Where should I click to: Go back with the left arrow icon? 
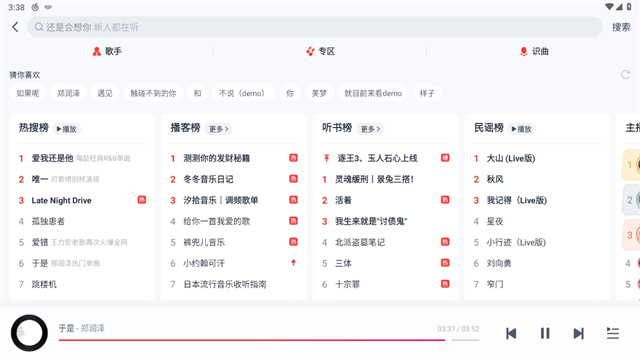pyautogui.click(x=15, y=27)
